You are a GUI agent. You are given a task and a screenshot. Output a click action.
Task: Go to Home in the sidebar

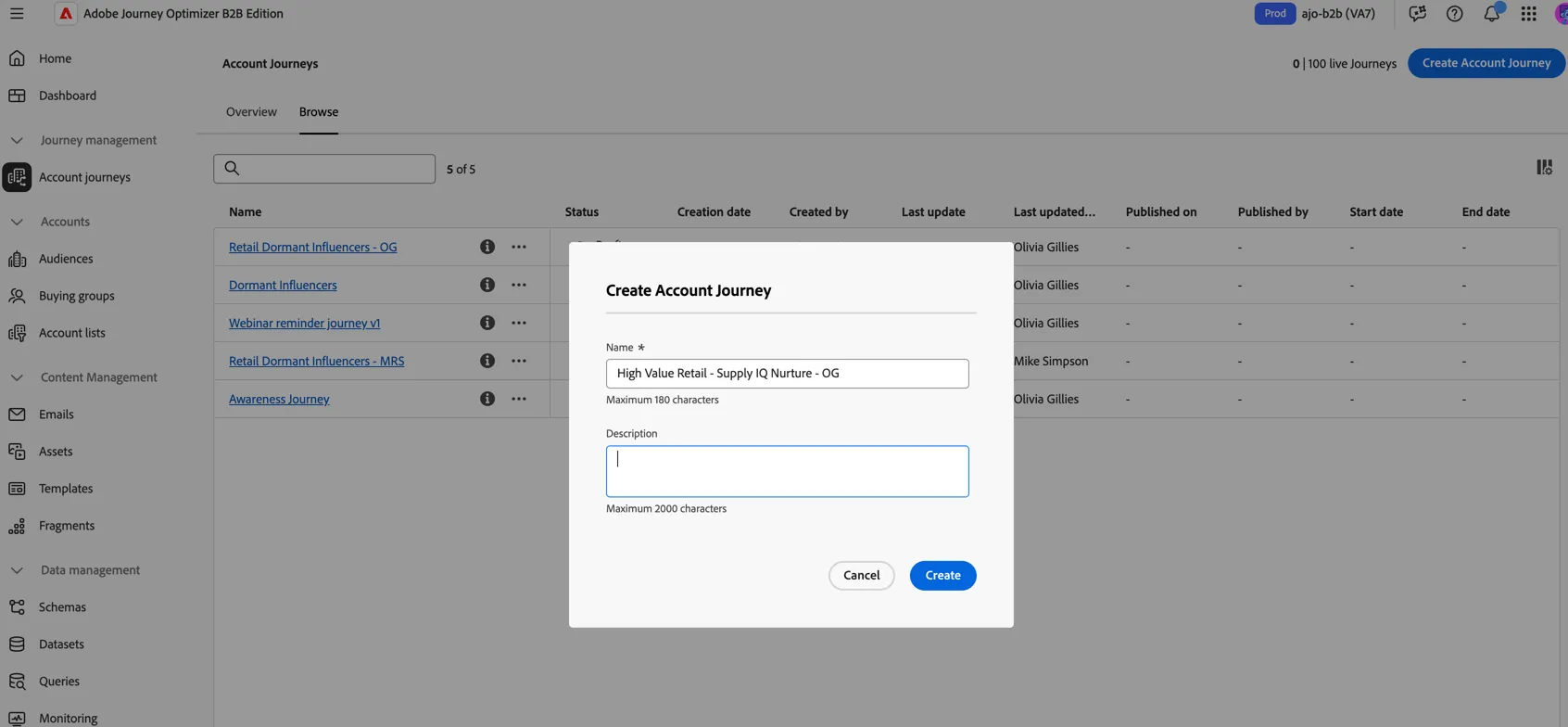point(55,58)
